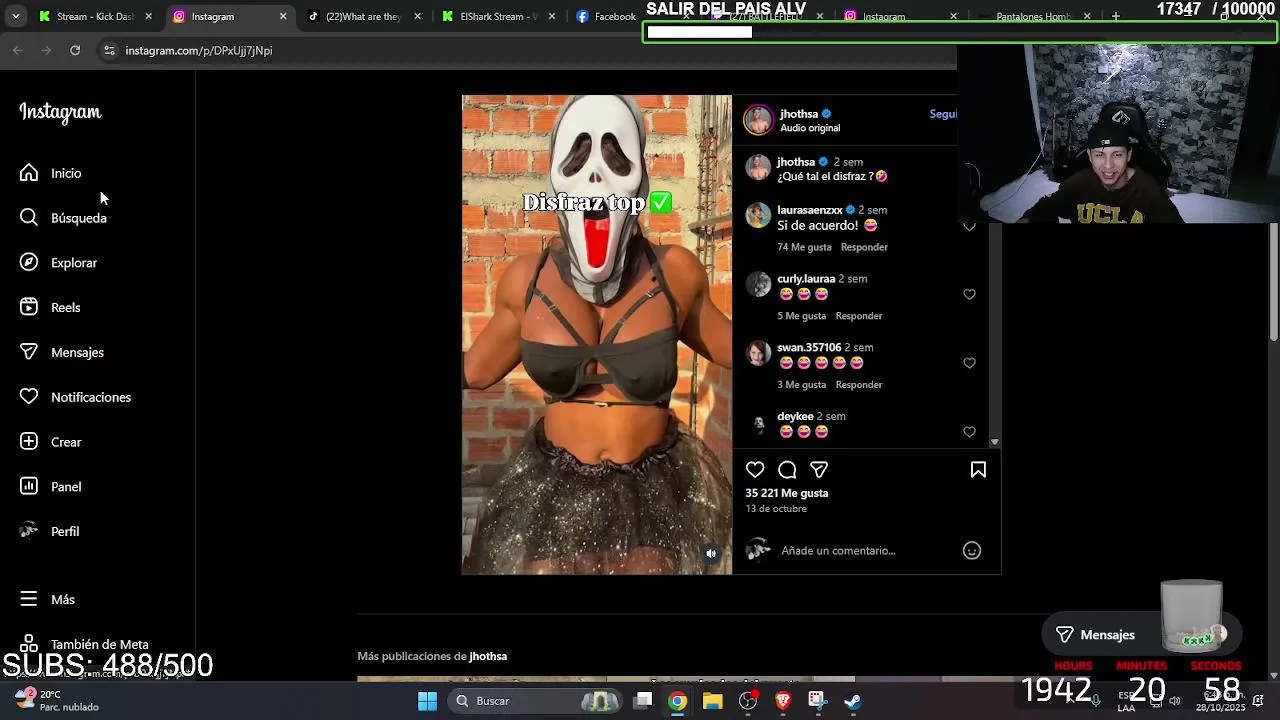This screenshot has height=720, width=1280.
Task: Open swan.357106's profile username
Action: (809, 348)
